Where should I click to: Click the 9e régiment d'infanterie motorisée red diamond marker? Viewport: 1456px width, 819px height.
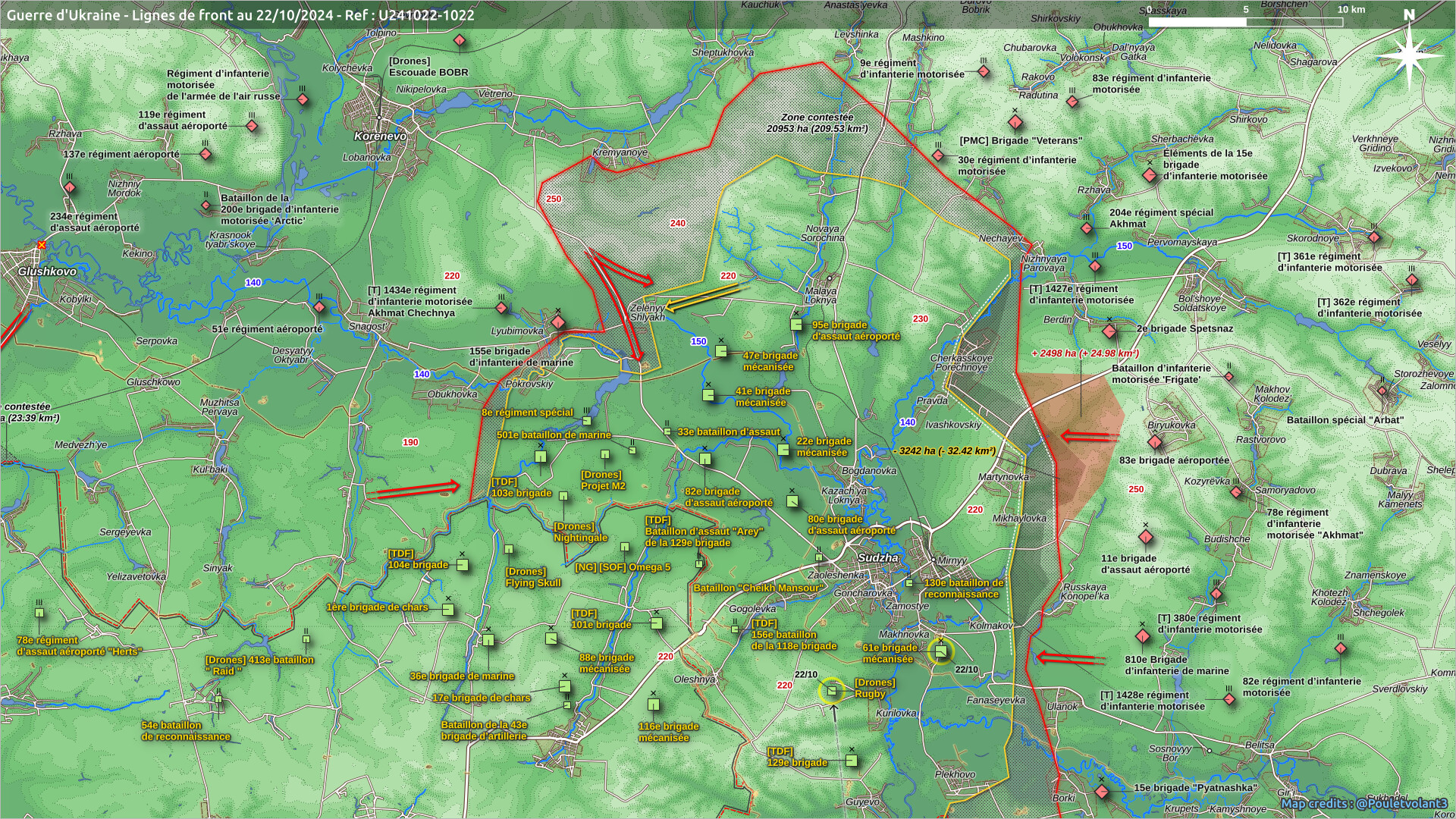click(984, 72)
